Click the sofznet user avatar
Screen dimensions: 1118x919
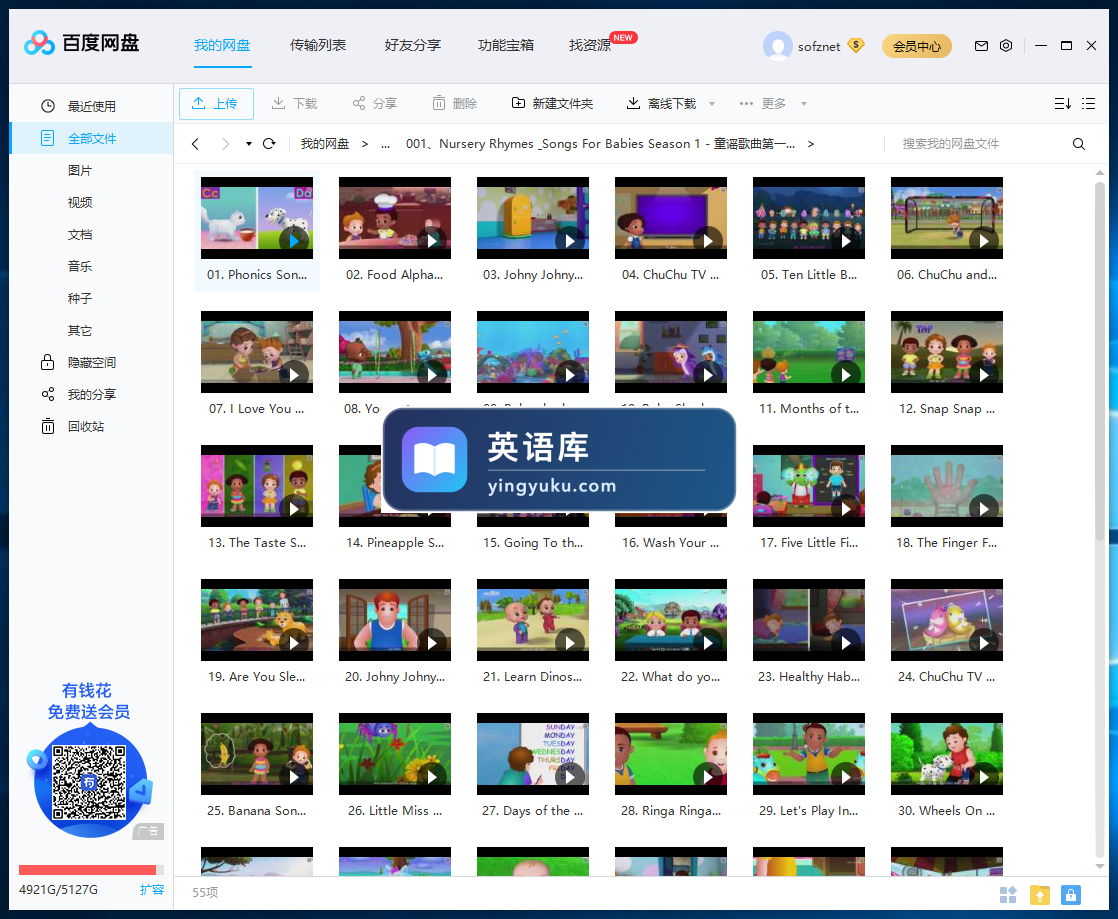[777, 46]
